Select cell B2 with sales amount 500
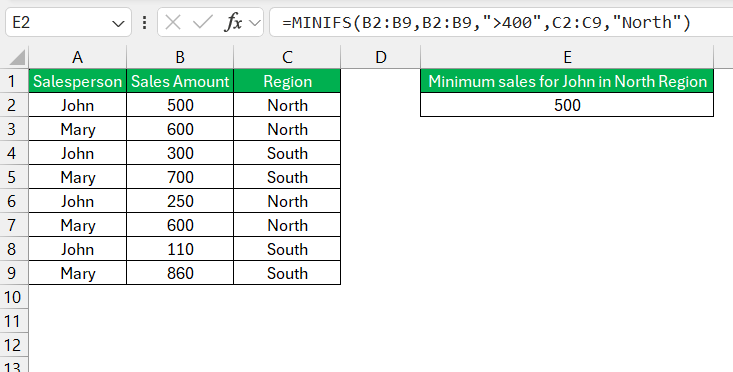Image resolution: width=733 pixels, height=372 pixels. tap(180, 105)
